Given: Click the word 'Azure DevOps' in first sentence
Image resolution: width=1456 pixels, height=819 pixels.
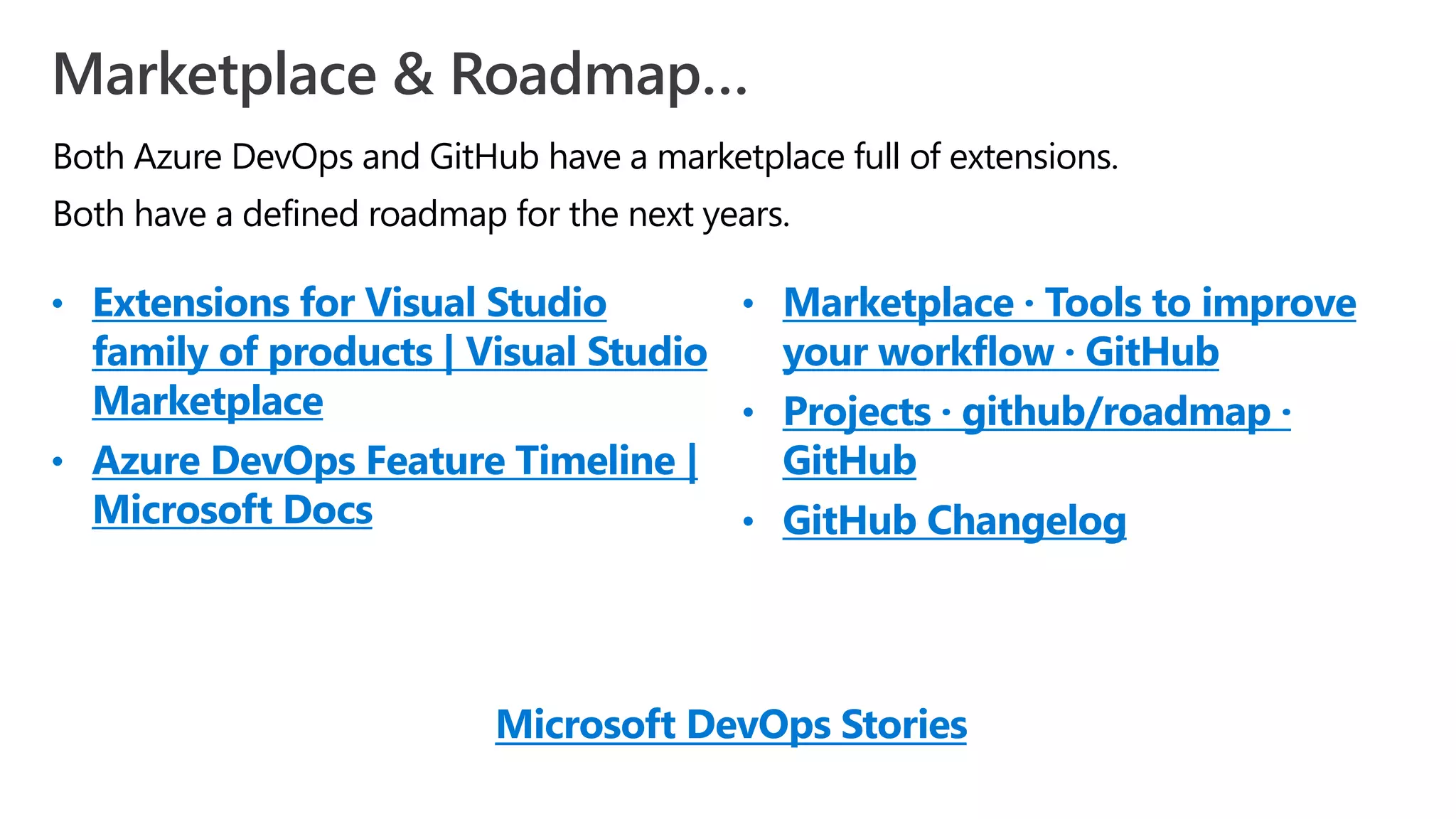Looking at the screenshot, I should pyautogui.click(x=243, y=157).
